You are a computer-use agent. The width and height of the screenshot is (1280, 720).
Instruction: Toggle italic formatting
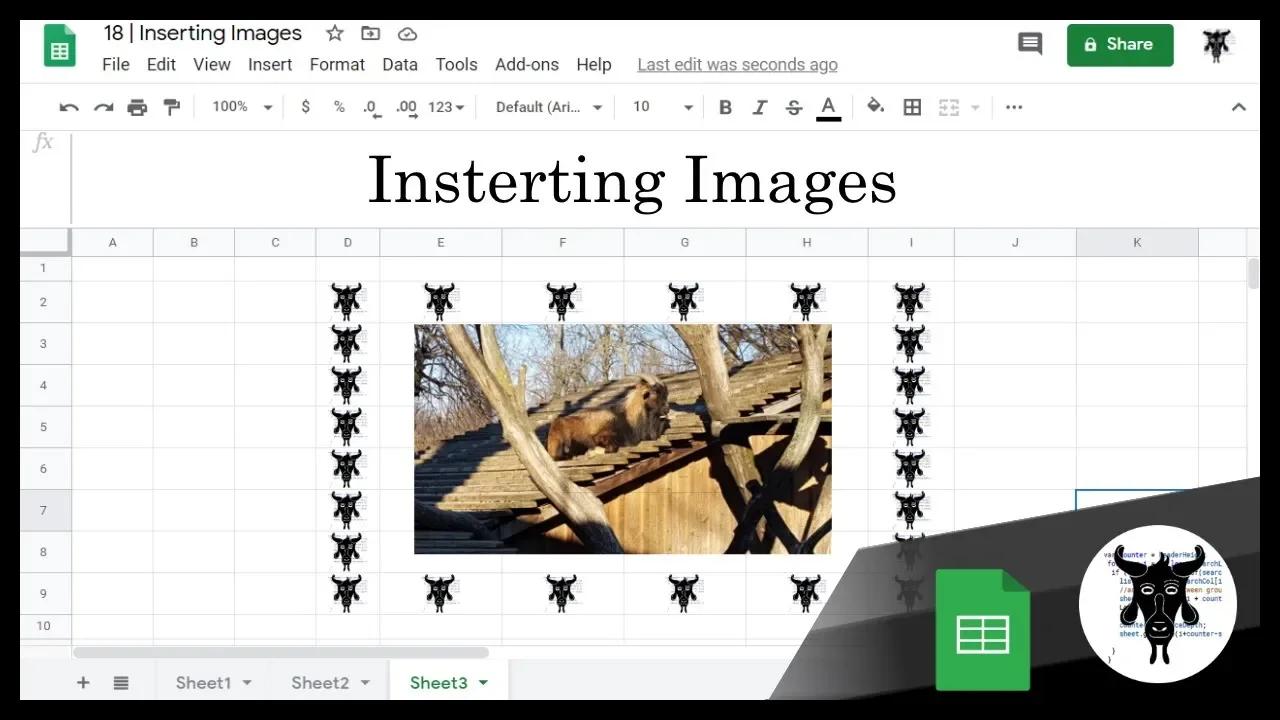pyautogui.click(x=759, y=106)
